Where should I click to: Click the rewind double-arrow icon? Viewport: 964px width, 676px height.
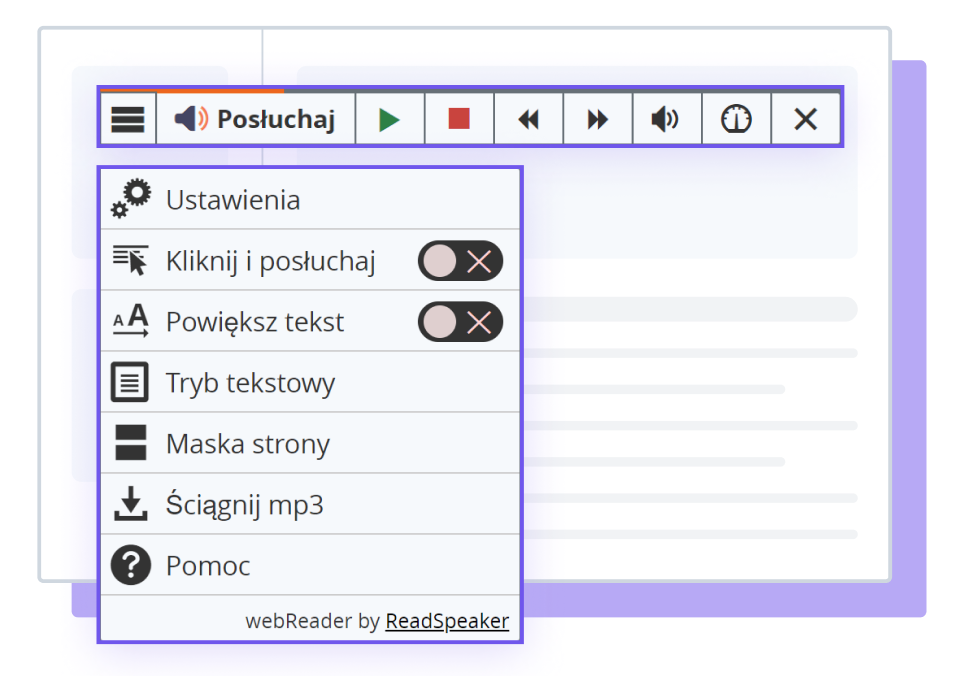[x=528, y=120]
